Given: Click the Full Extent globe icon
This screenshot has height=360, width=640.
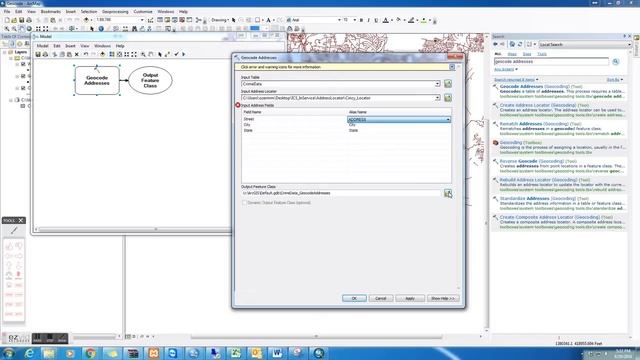Looking at the screenshot, I should point(29,29).
